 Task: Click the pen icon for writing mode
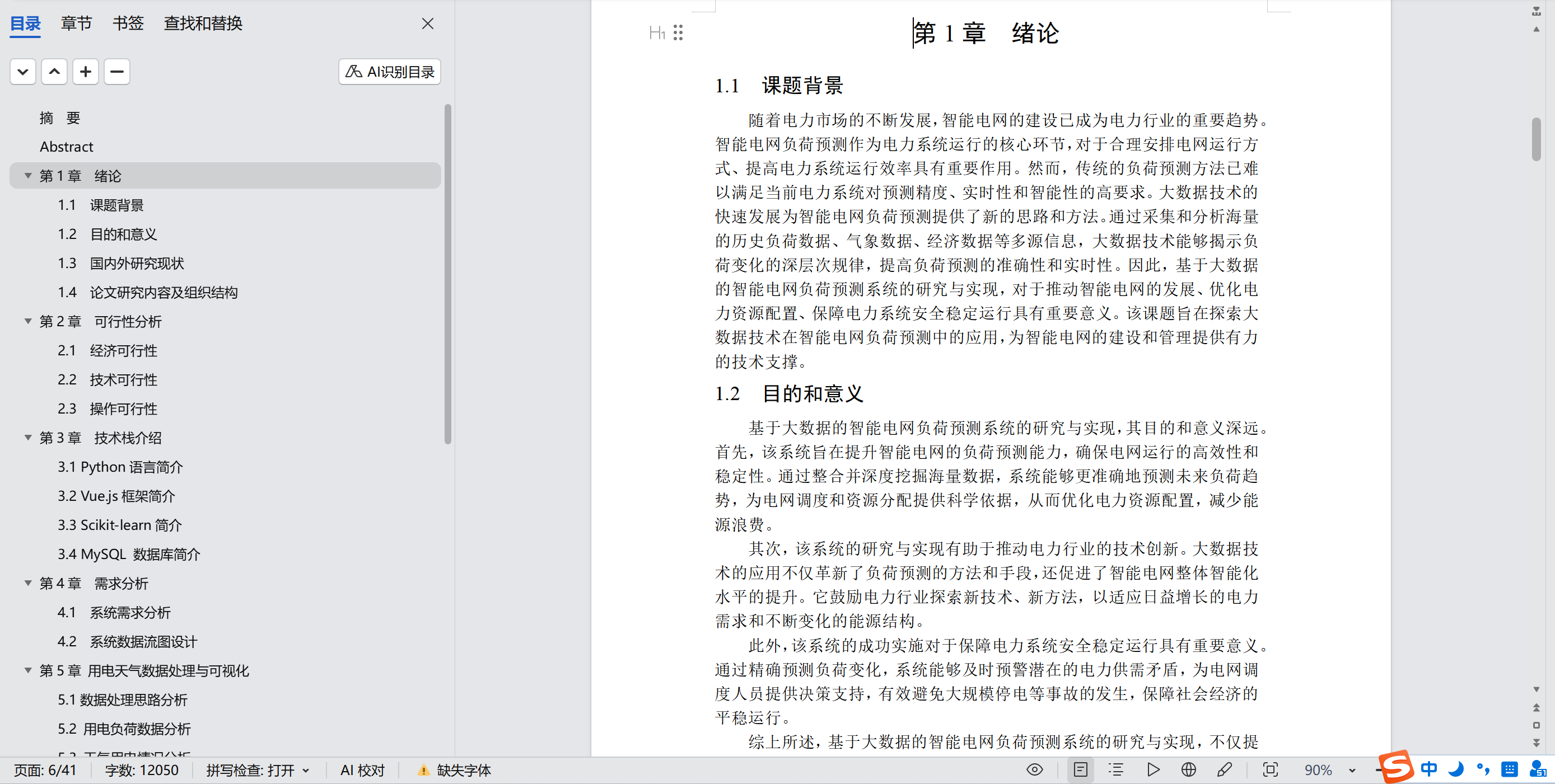pyautogui.click(x=1225, y=769)
